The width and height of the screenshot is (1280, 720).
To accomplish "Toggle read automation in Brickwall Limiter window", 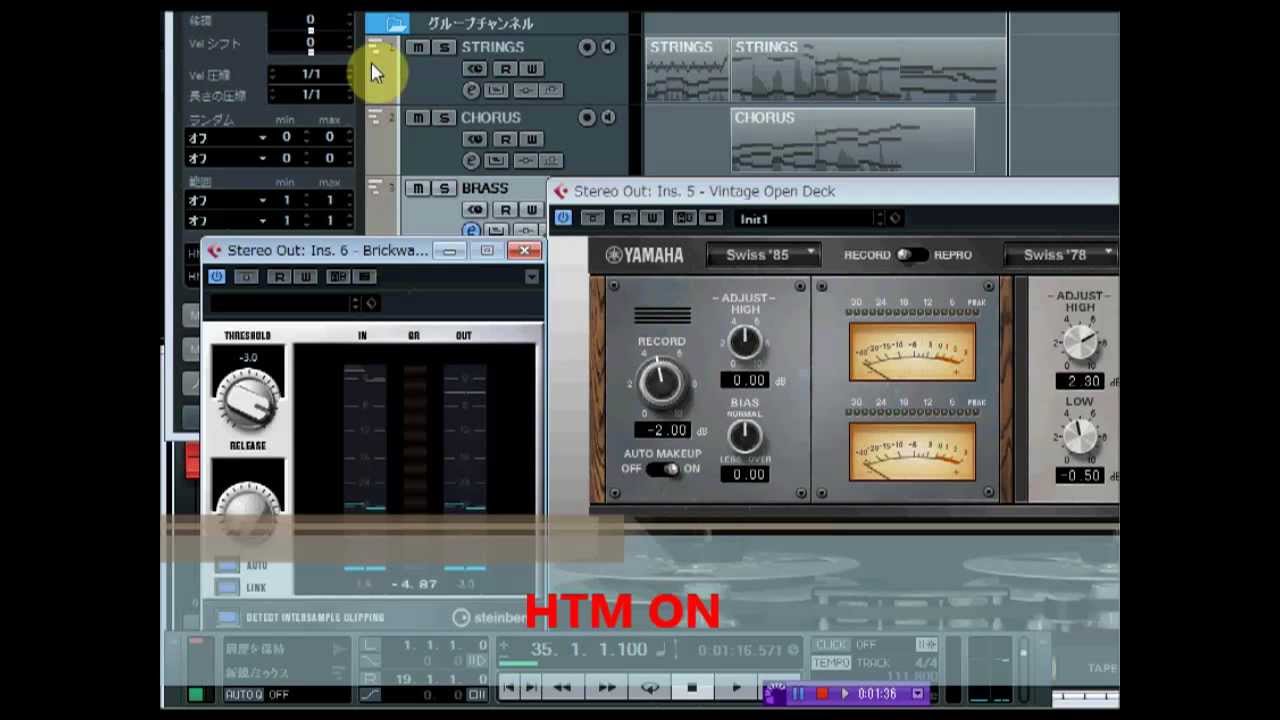I will click(280, 277).
